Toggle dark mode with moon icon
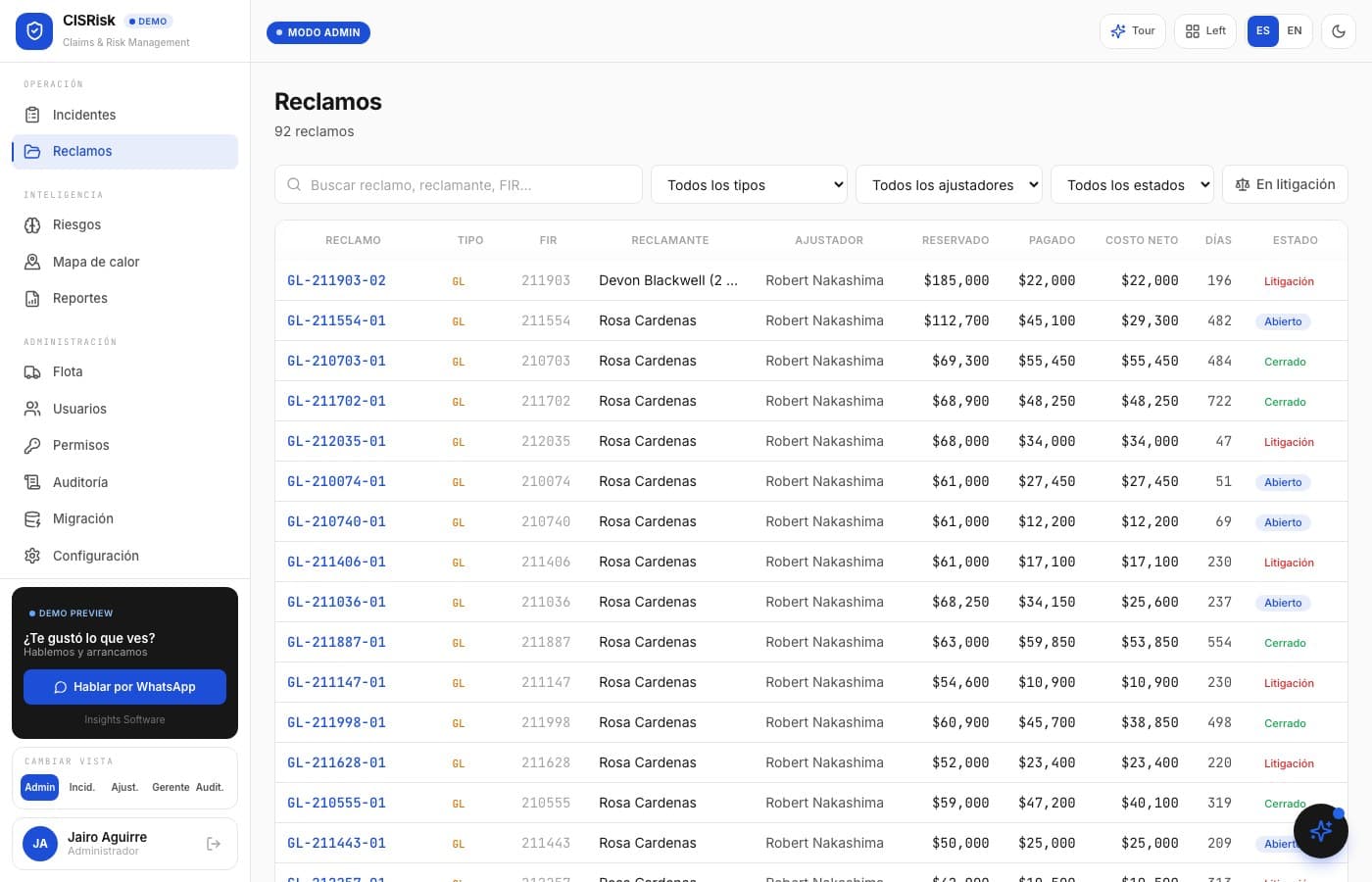Viewport: 1372px width, 882px height. (x=1339, y=31)
